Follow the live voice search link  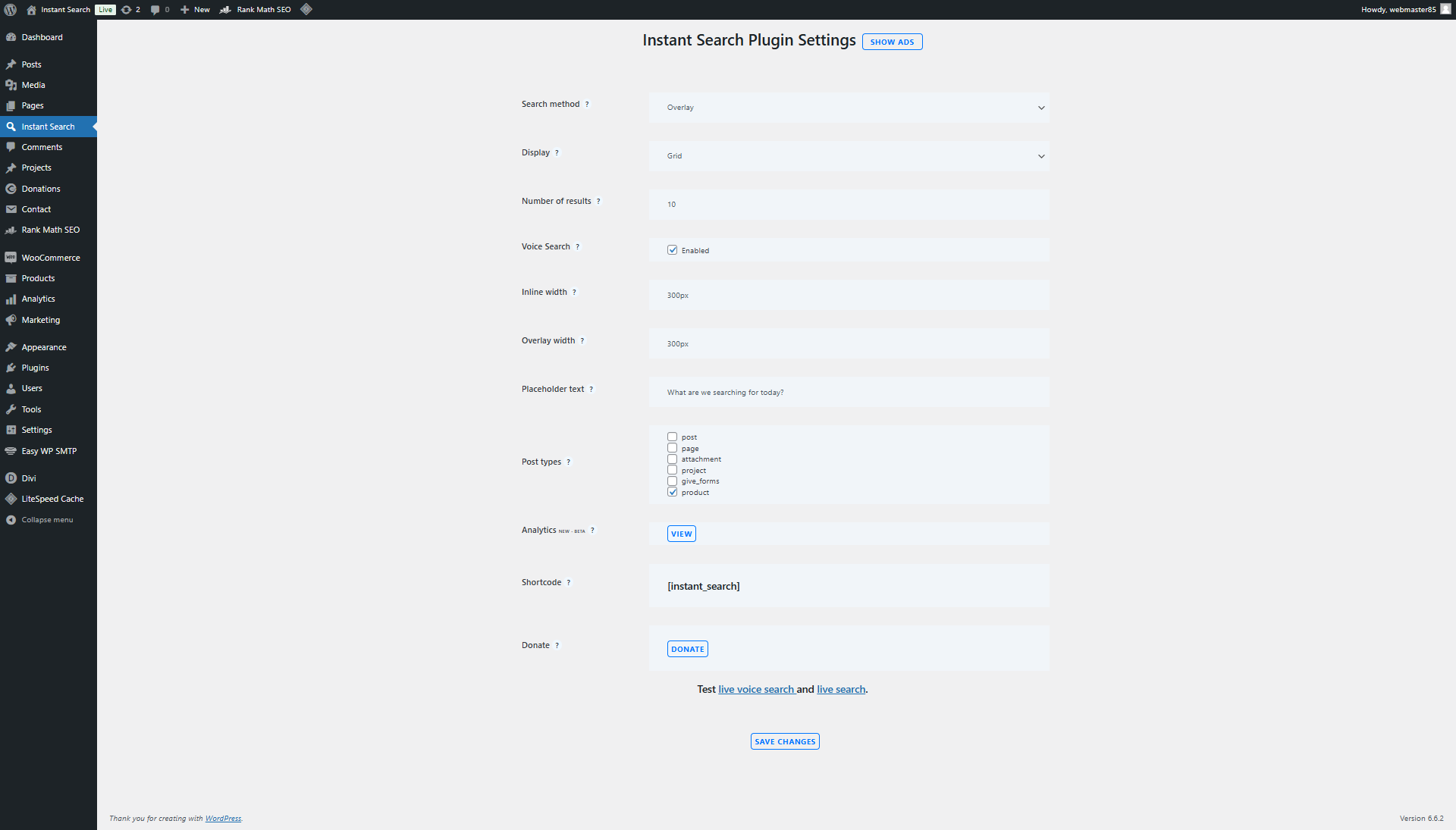click(x=755, y=690)
